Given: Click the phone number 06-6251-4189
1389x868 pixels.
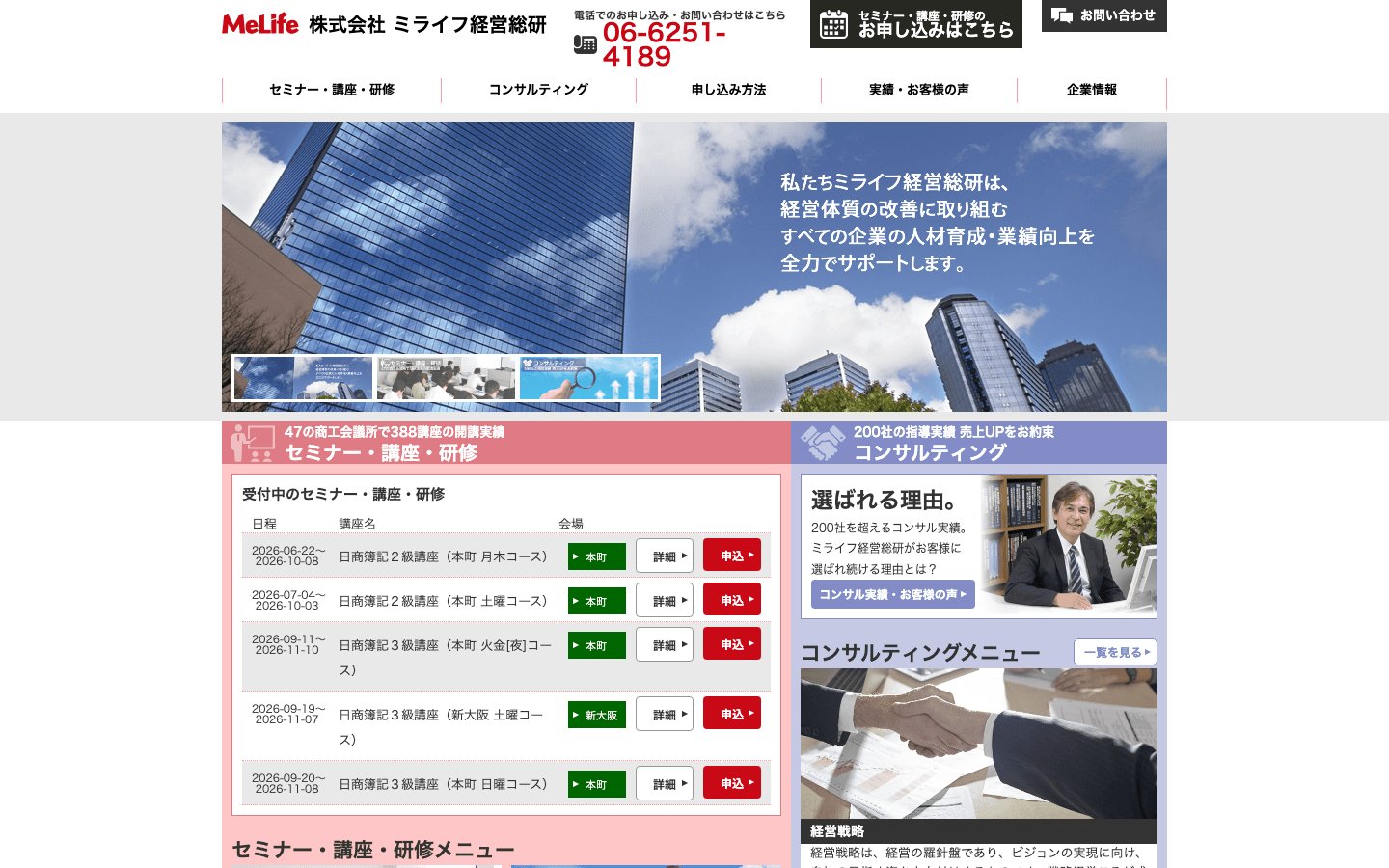Looking at the screenshot, I should pyautogui.click(x=664, y=44).
